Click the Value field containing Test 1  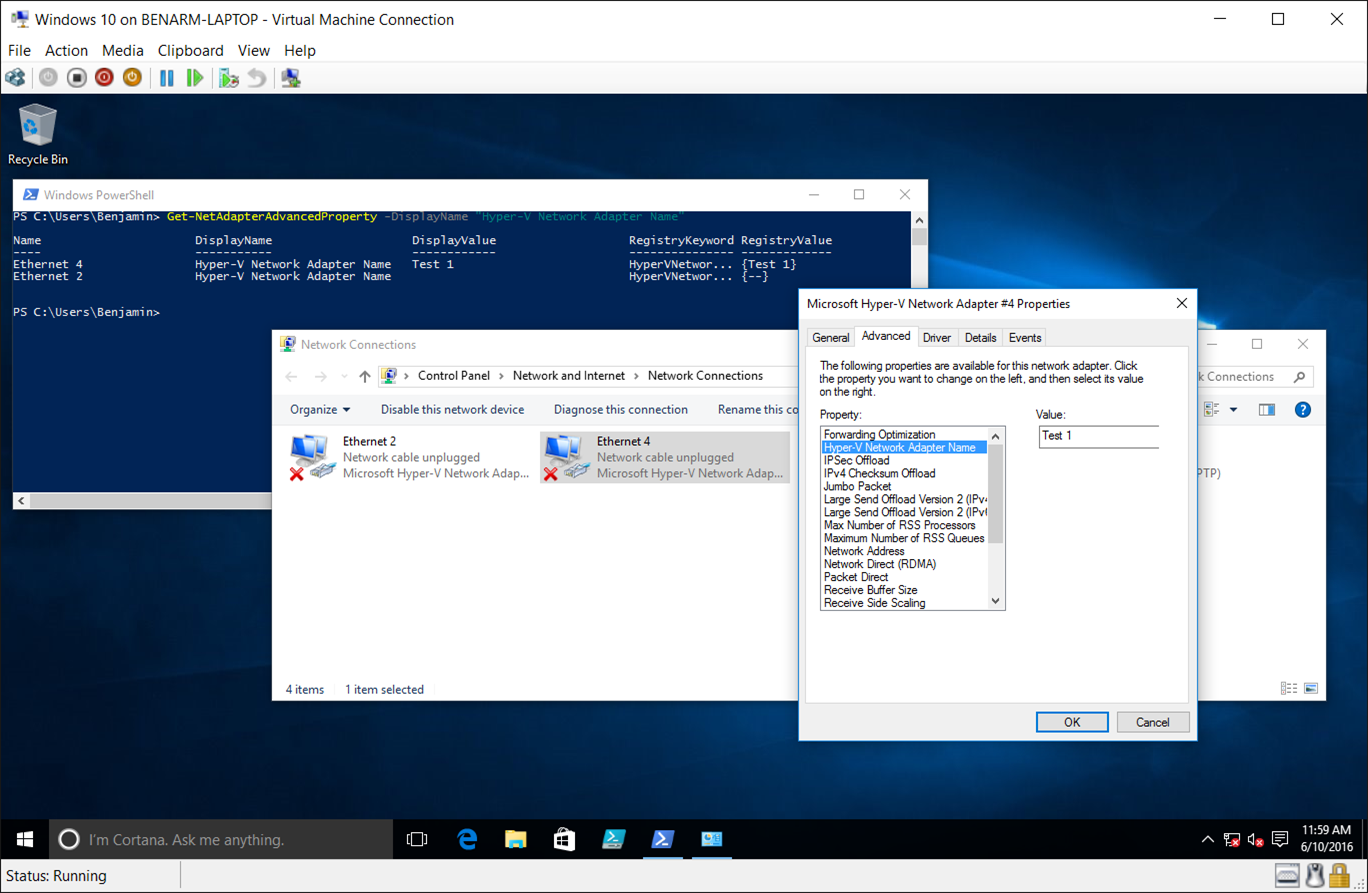tap(1099, 436)
